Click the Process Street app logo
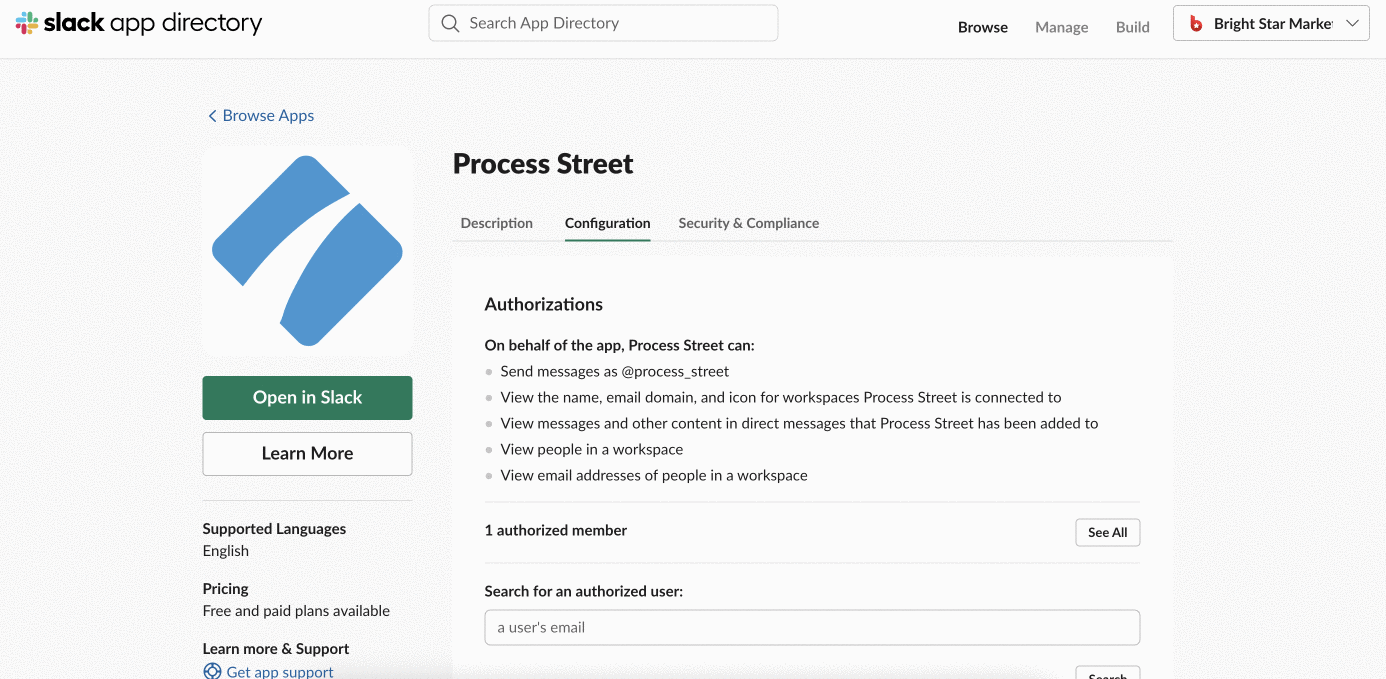The image size is (1386, 679). click(307, 251)
